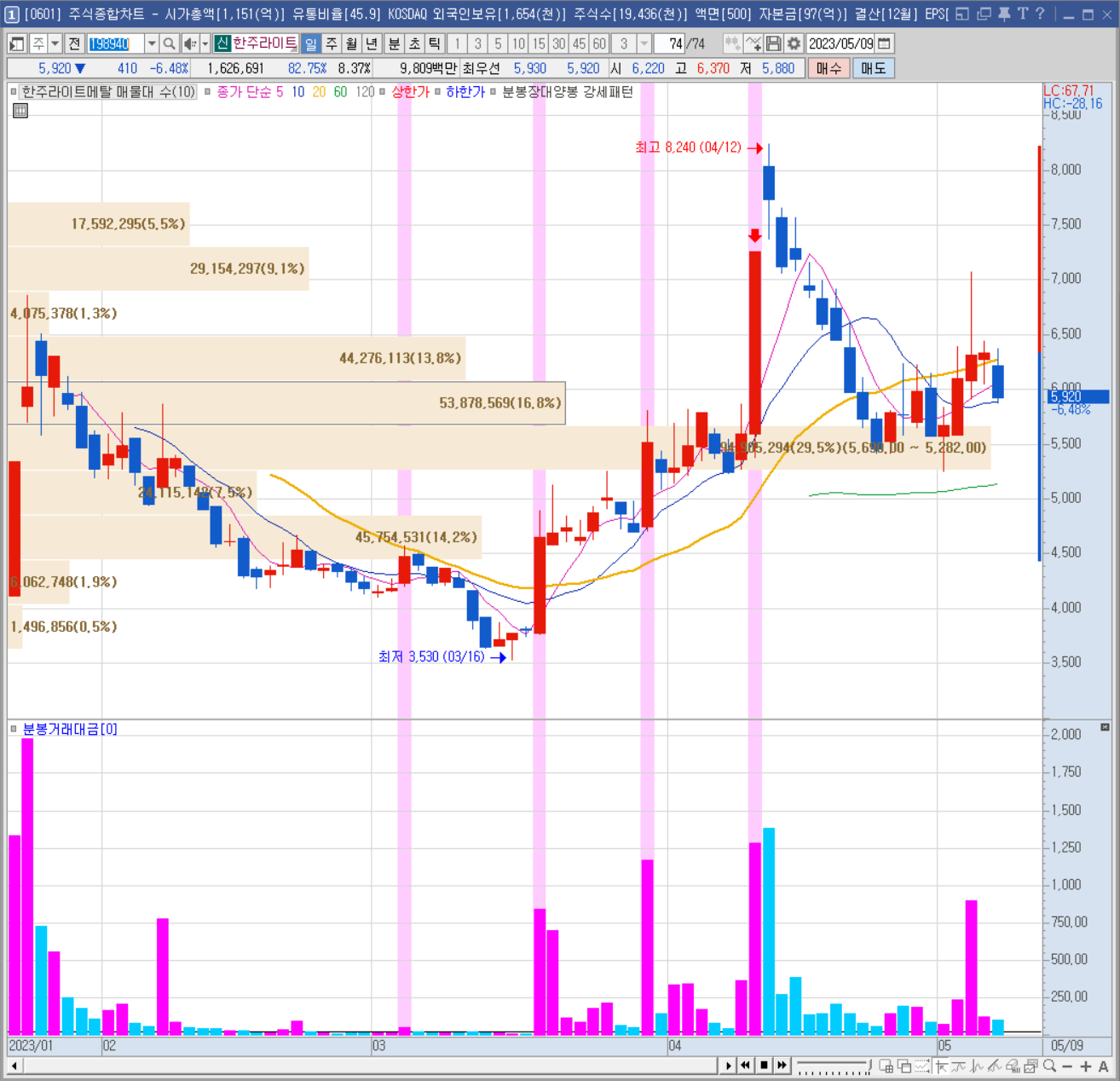The width and height of the screenshot is (1120, 1081).
Task: Click the dotted-box line chart icon in bottom toolbar
Action: (x=922, y=1066)
